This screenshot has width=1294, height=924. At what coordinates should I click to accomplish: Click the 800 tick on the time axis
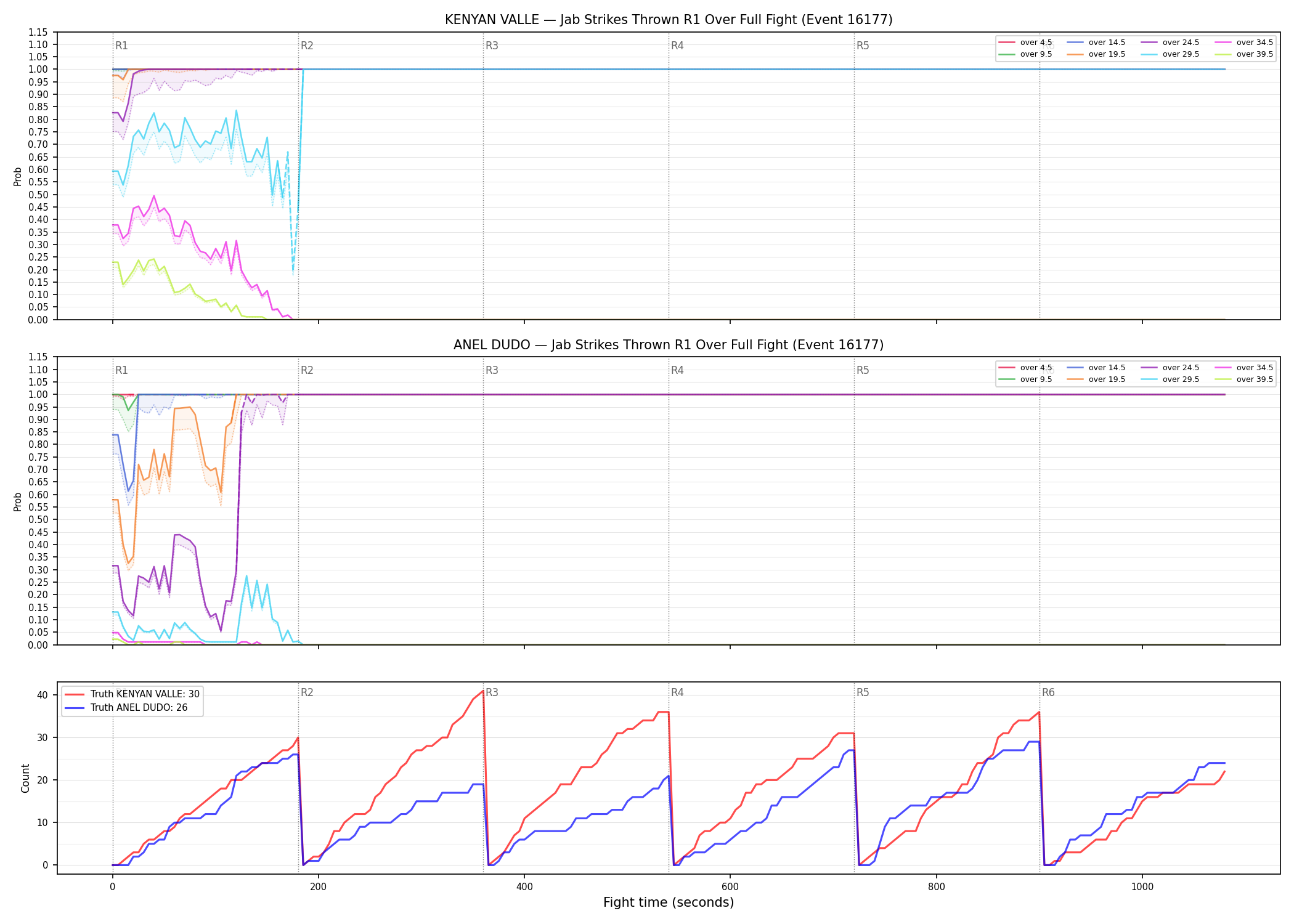[x=936, y=887]
